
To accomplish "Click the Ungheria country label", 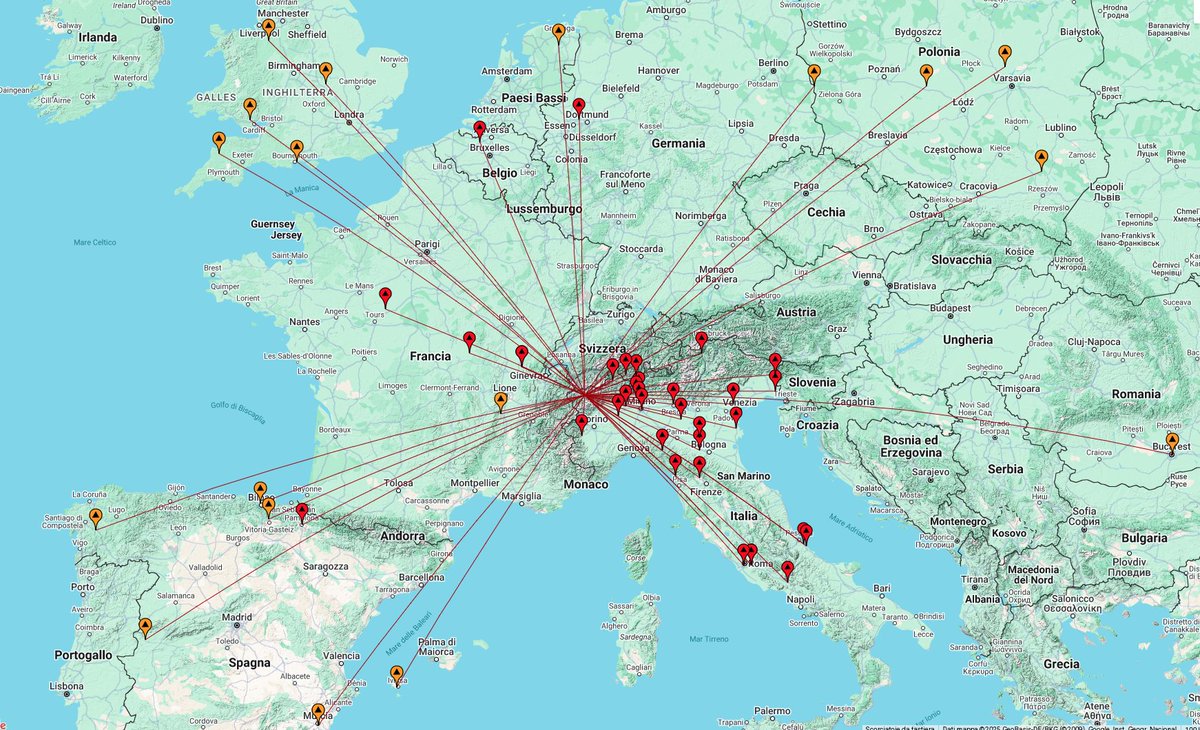I will point(967,339).
